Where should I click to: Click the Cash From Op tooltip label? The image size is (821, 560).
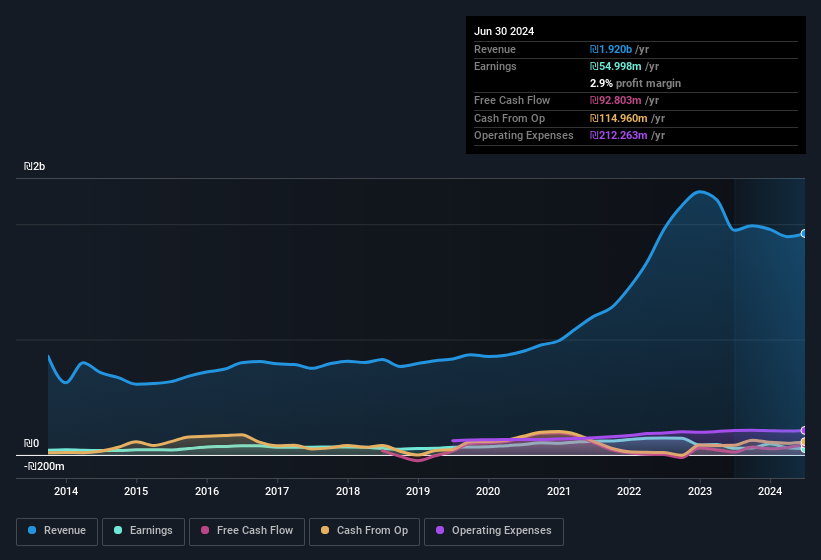[x=509, y=118]
